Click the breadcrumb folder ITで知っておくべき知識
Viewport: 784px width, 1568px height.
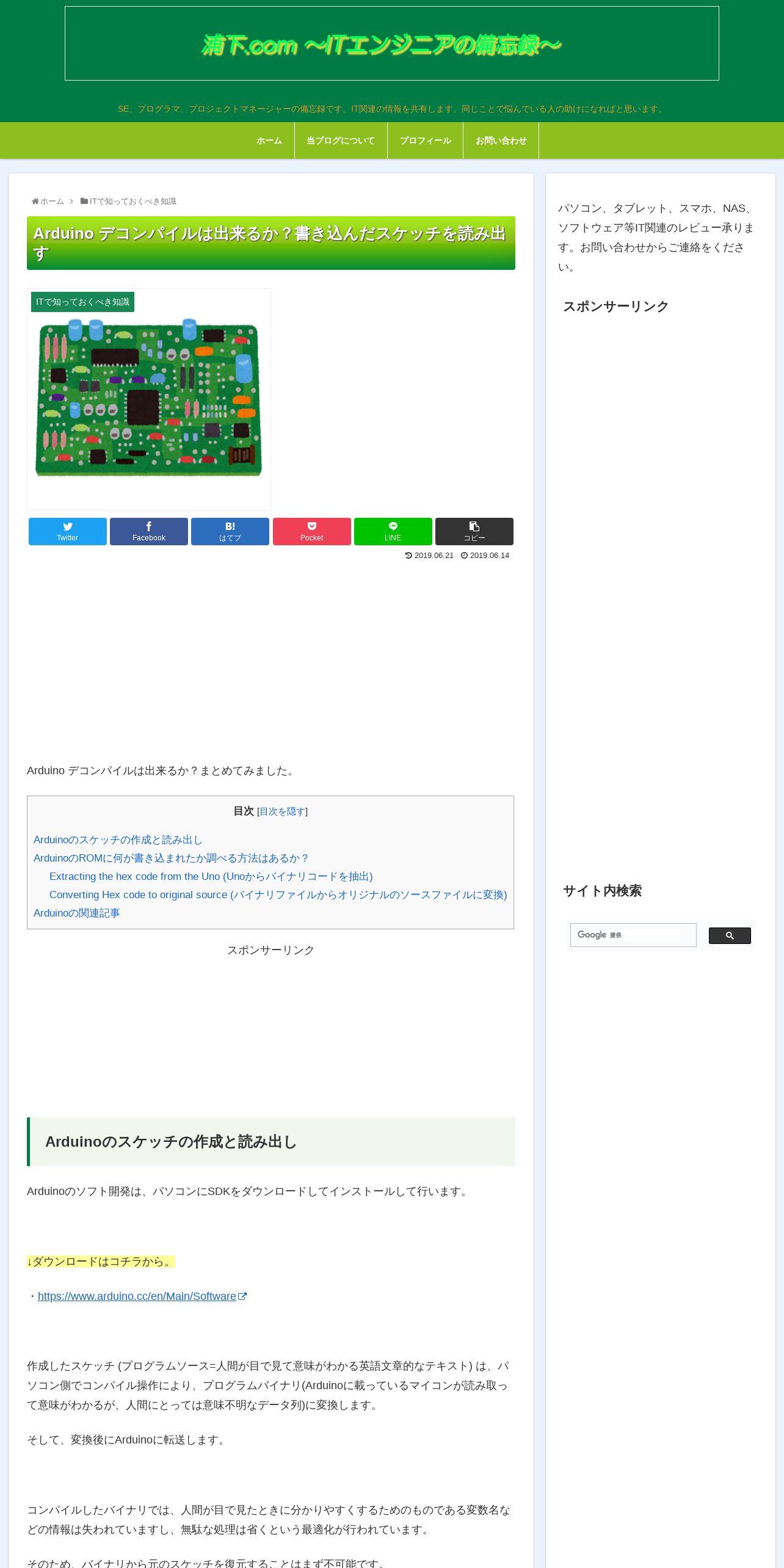tap(128, 201)
